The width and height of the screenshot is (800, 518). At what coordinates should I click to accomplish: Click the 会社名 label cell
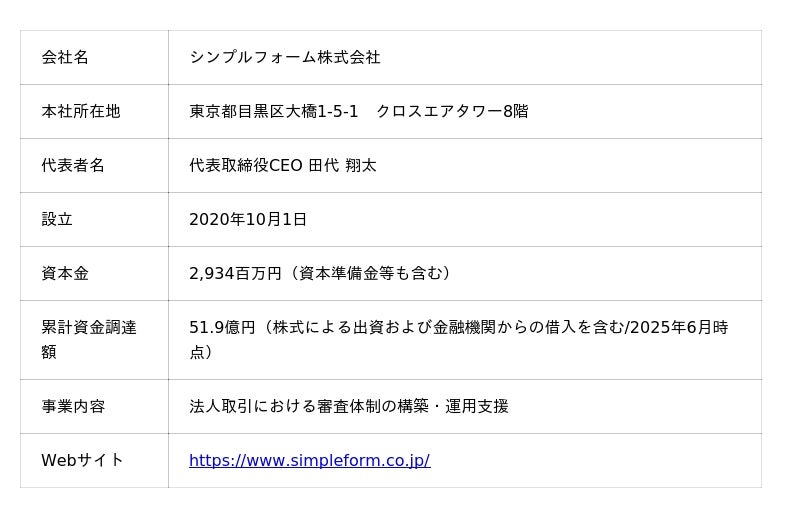click(x=65, y=58)
